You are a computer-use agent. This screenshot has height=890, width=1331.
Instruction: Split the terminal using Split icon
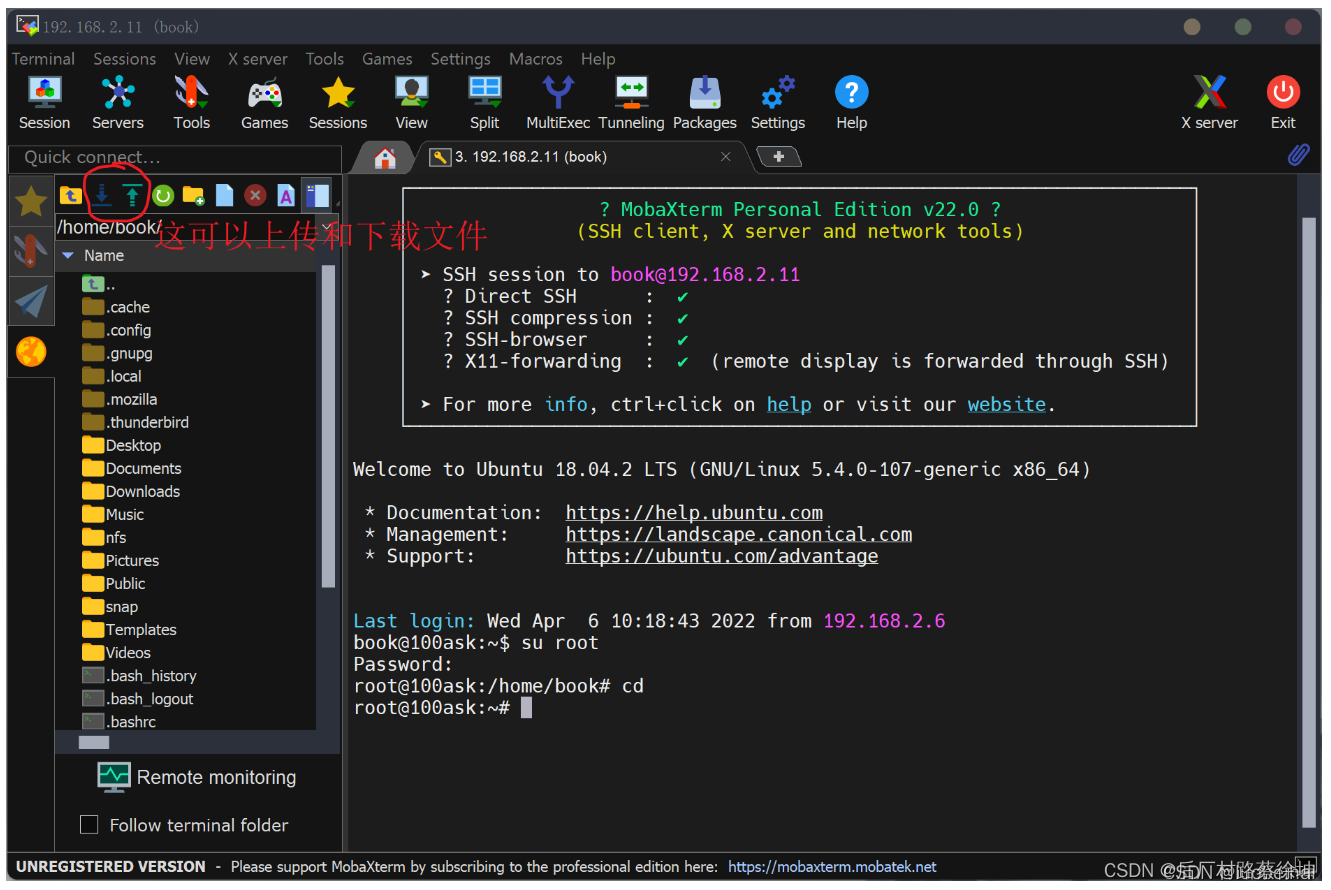pos(485,103)
